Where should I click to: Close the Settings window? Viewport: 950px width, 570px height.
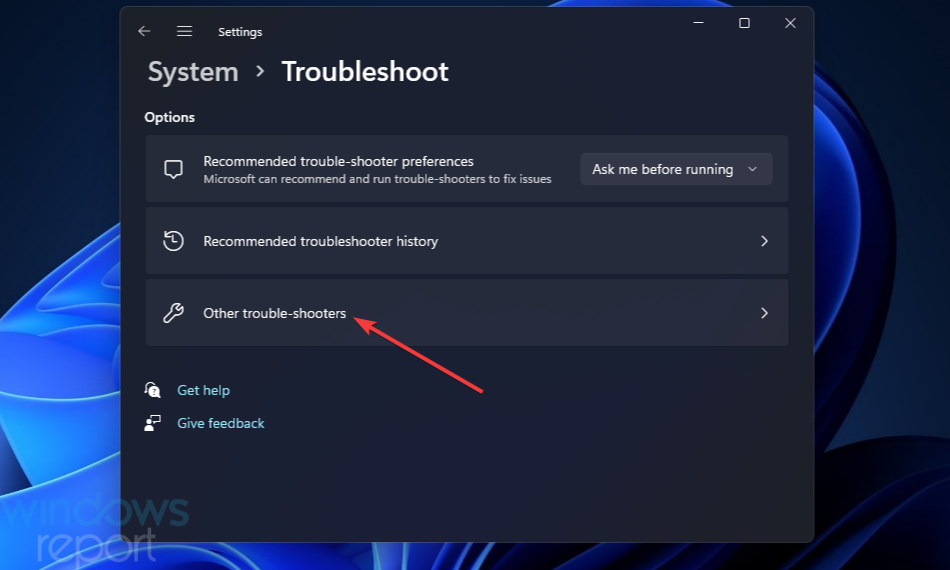[790, 23]
